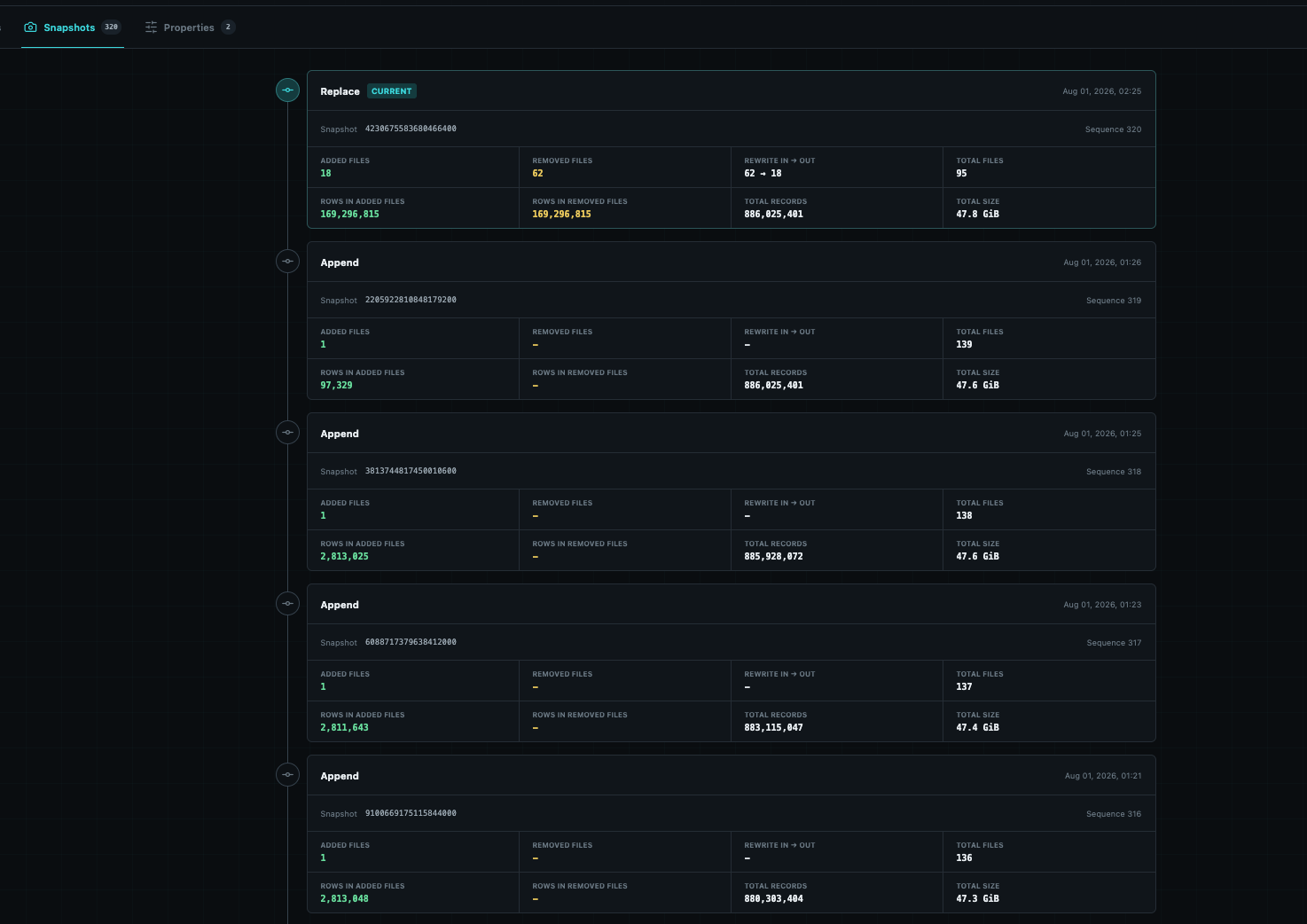Click total files value 139

pos(964,344)
